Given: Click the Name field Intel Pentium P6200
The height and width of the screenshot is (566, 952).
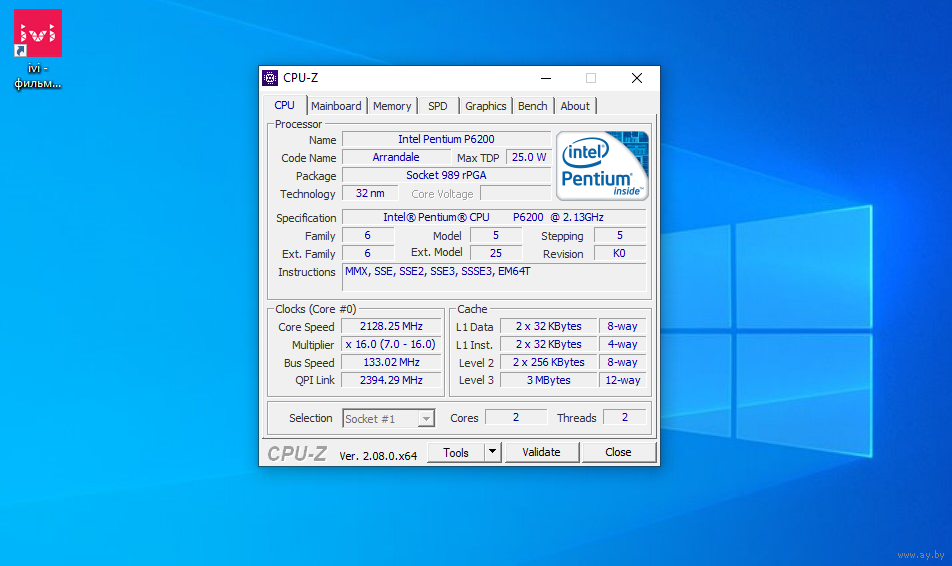Looking at the screenshot, I should [446, 139].
